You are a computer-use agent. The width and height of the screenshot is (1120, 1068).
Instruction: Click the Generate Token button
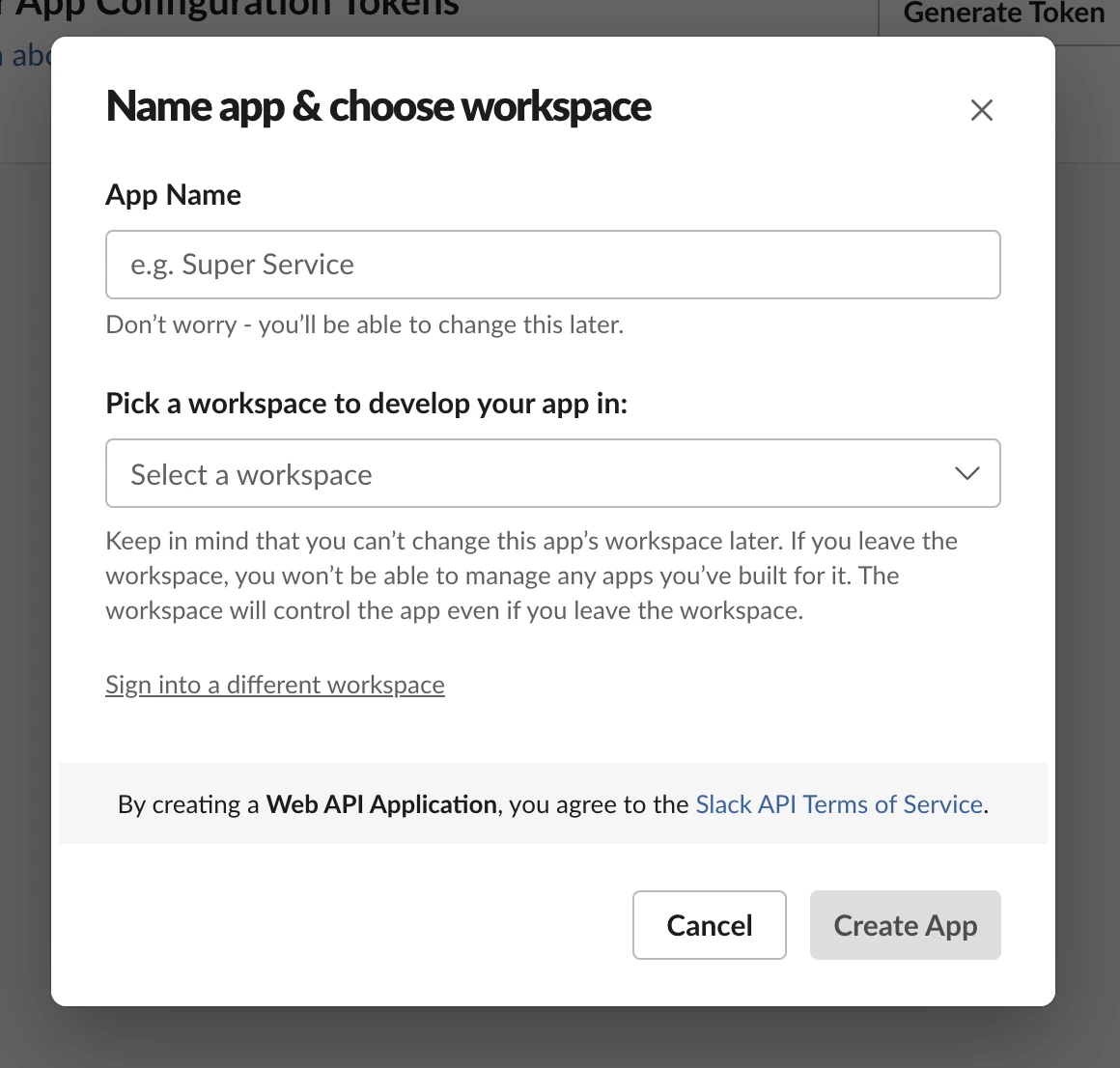(1003, 14)
